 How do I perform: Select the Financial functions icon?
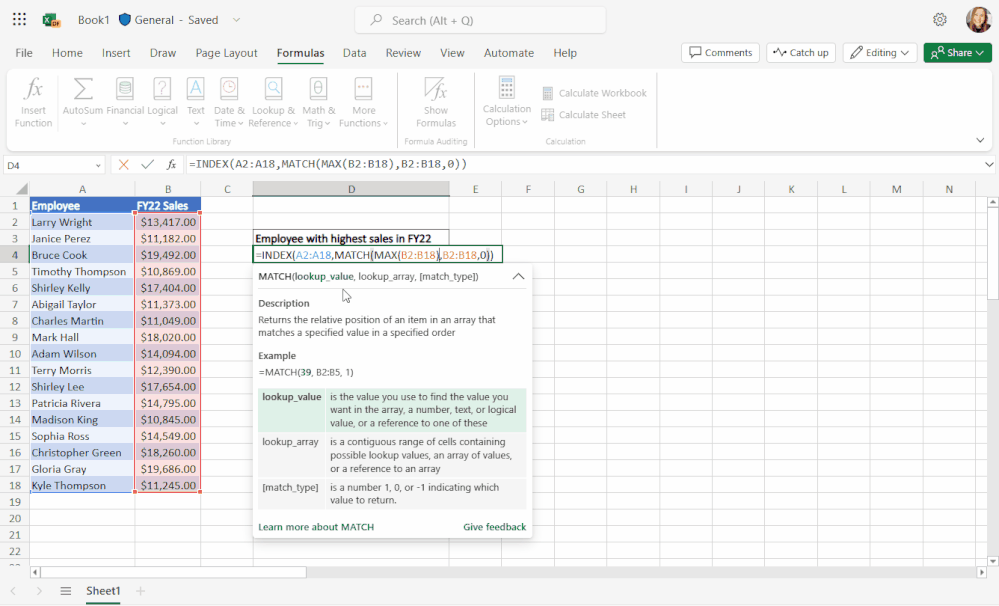[125, 100]
